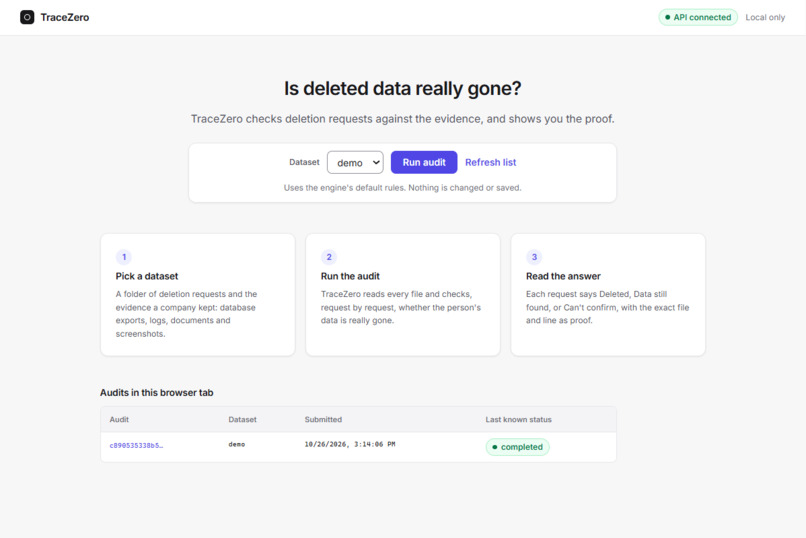The image size is (806, 538).
Task: Click the step 1 number badge
Action: point(124,257)
